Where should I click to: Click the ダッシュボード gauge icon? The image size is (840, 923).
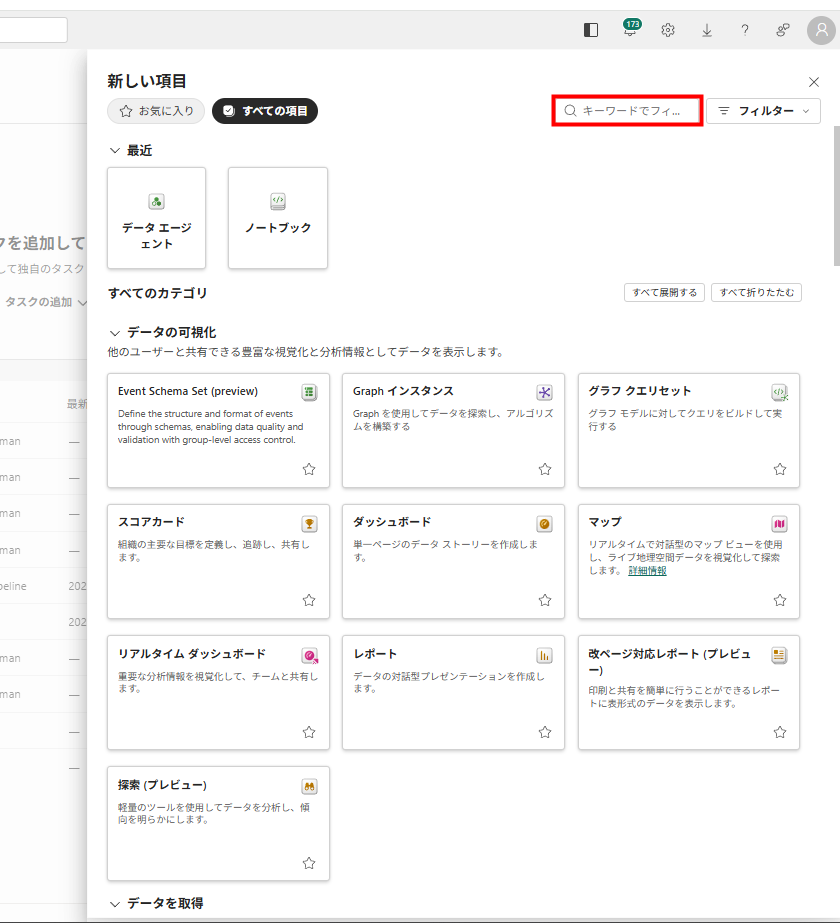tap(544, 523)
